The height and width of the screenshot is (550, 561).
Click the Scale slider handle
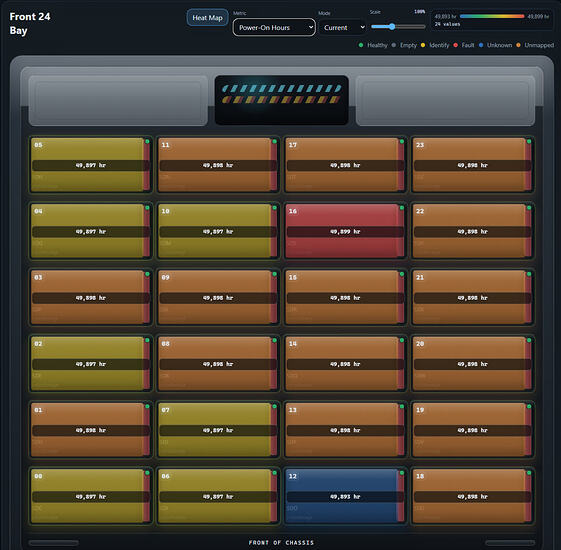pos(392,26)
